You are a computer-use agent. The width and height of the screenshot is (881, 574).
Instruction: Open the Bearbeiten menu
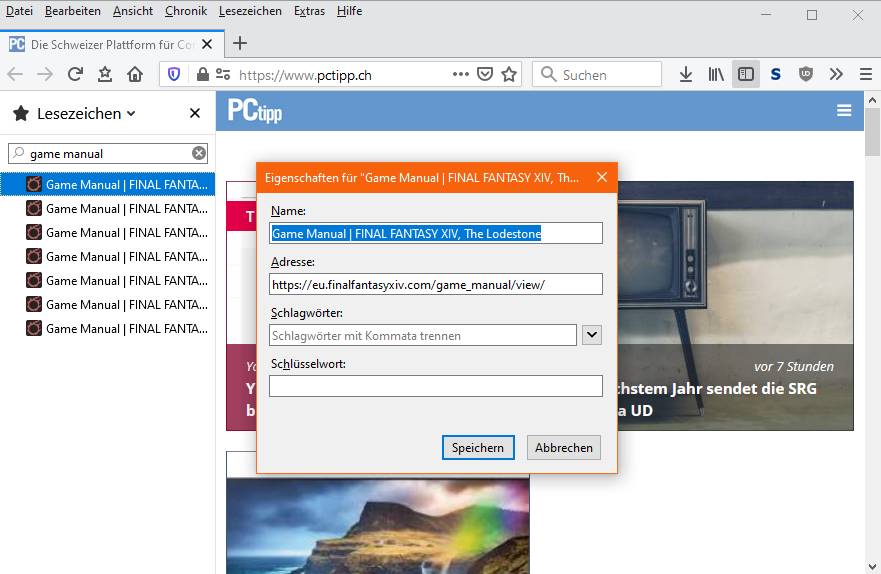[x=72, y=11]
